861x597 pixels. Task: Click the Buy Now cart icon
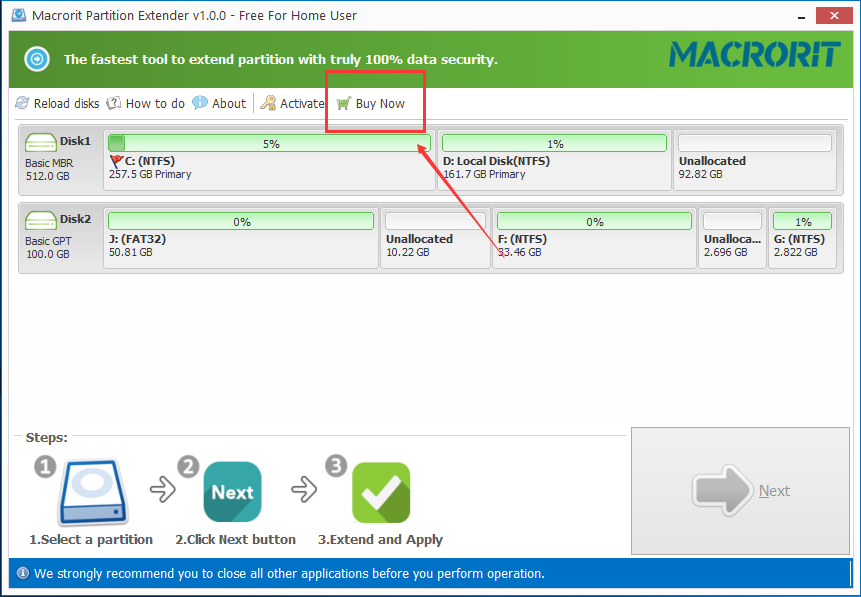[x=344, y=103]
